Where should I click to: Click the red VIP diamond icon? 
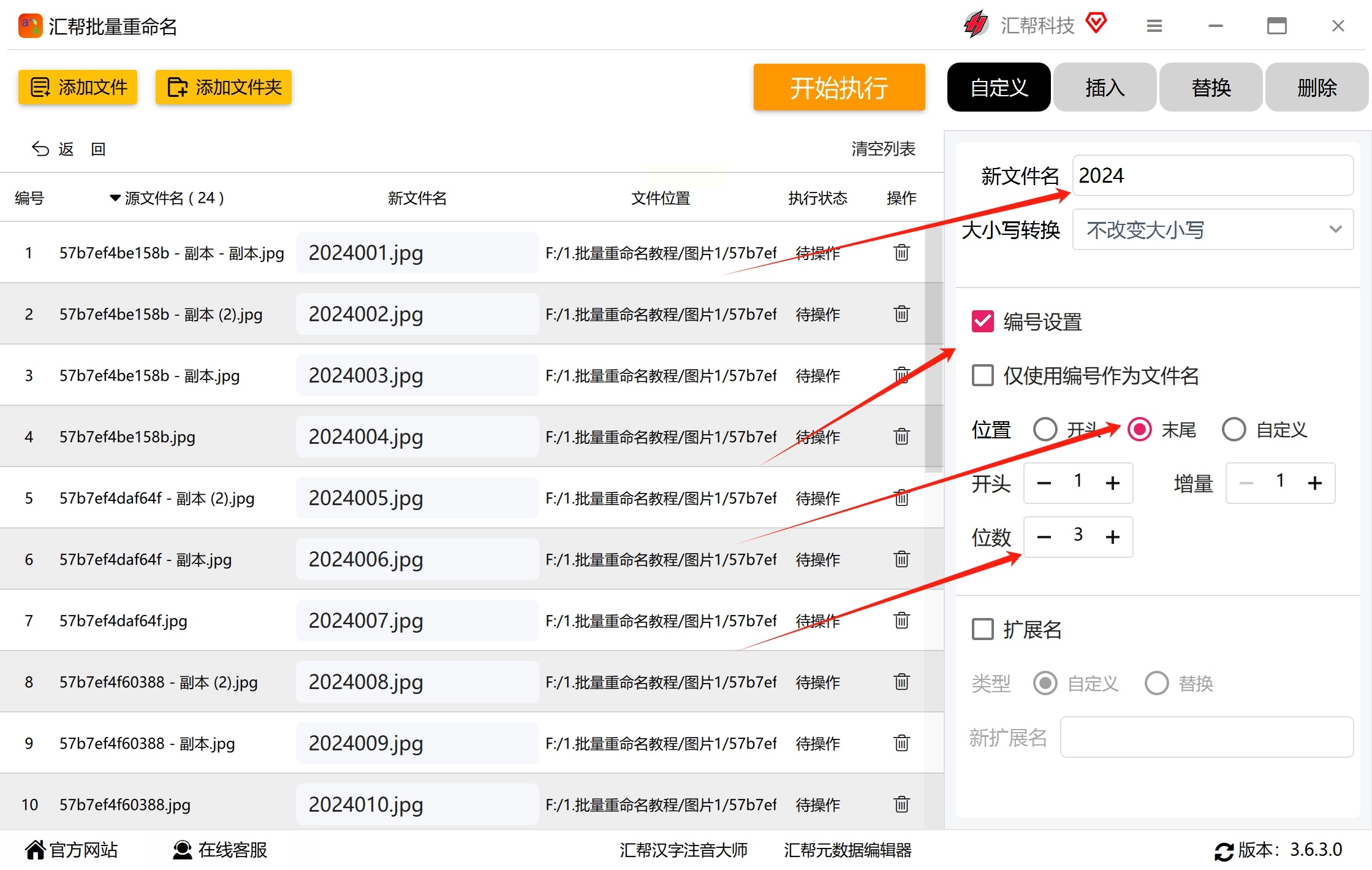pyautogui.click(x=1096, y=23)
